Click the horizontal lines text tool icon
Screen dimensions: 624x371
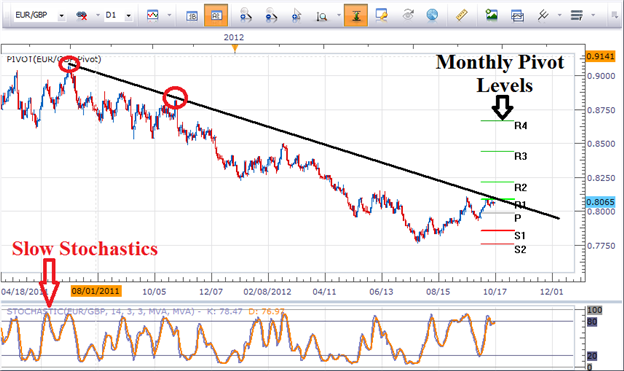point(576,16)
